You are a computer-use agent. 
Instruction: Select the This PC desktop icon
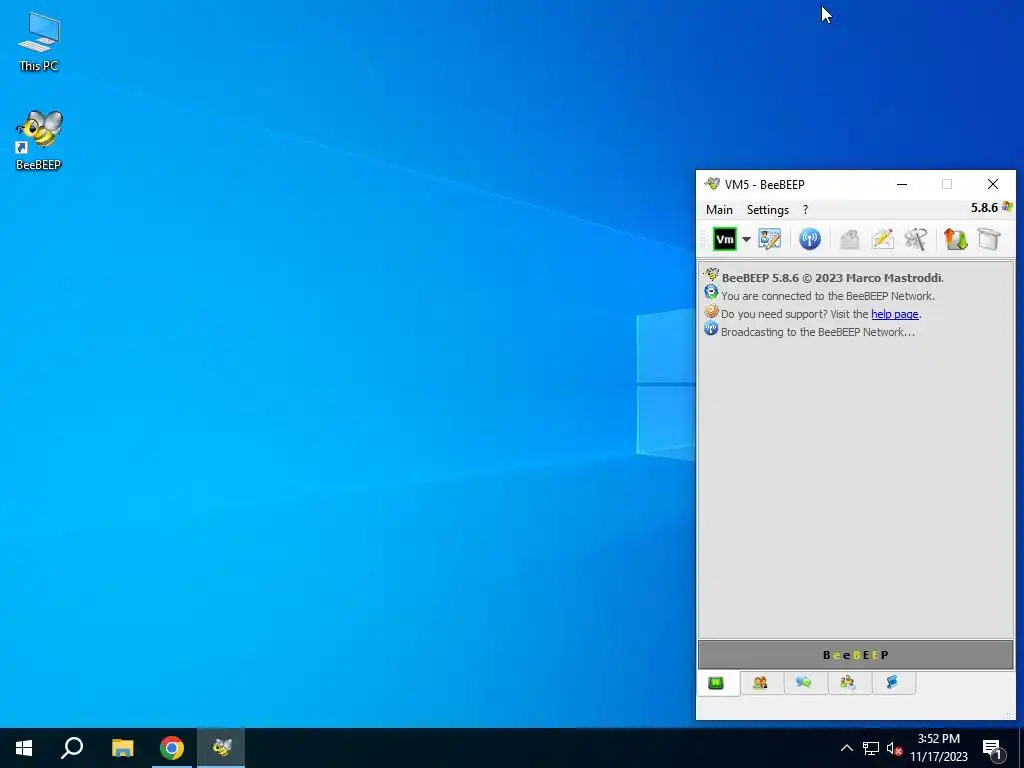(x=39, y=41)
